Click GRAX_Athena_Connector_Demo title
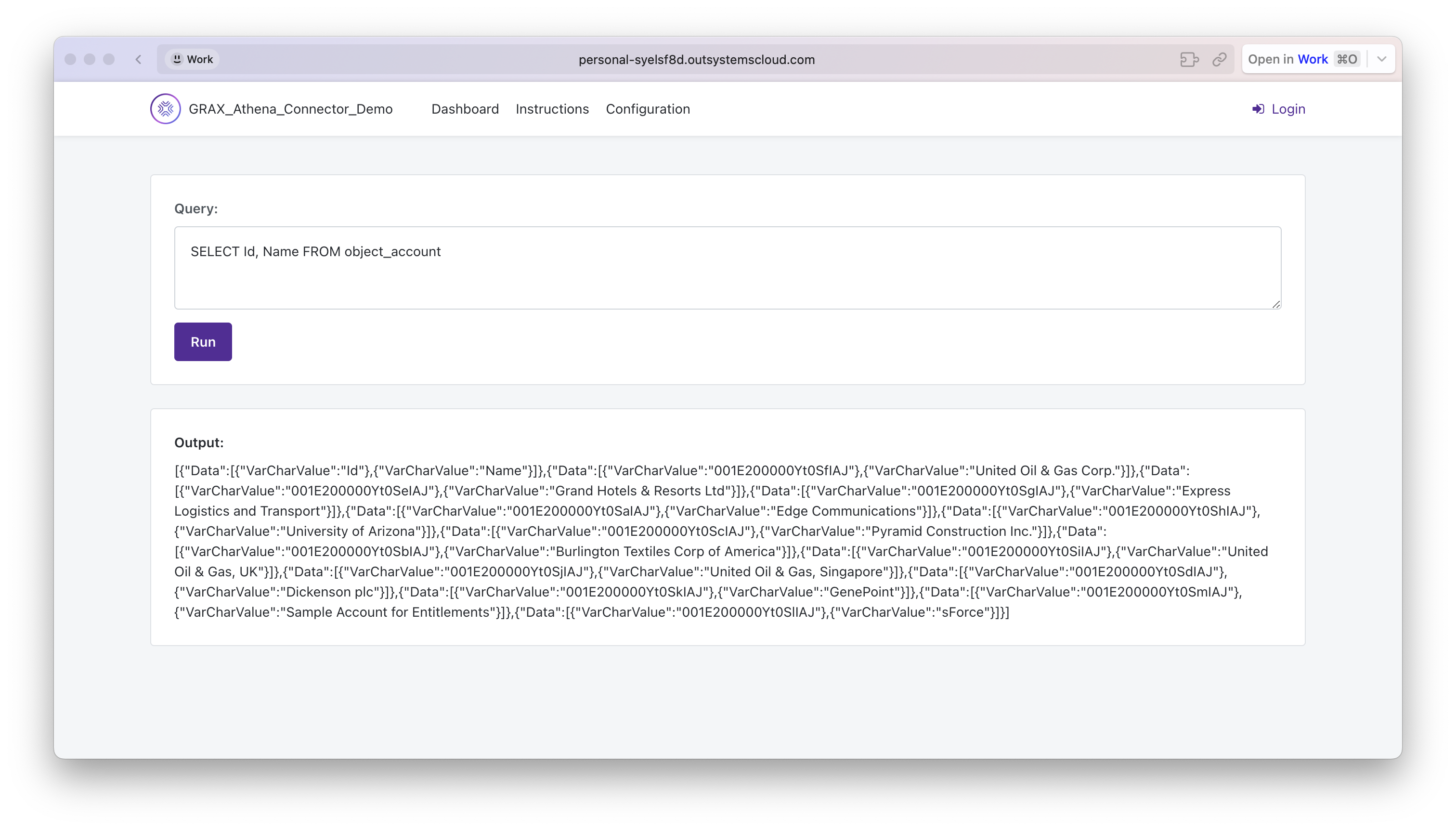The image size is (1456, 830). pos(291,108)
